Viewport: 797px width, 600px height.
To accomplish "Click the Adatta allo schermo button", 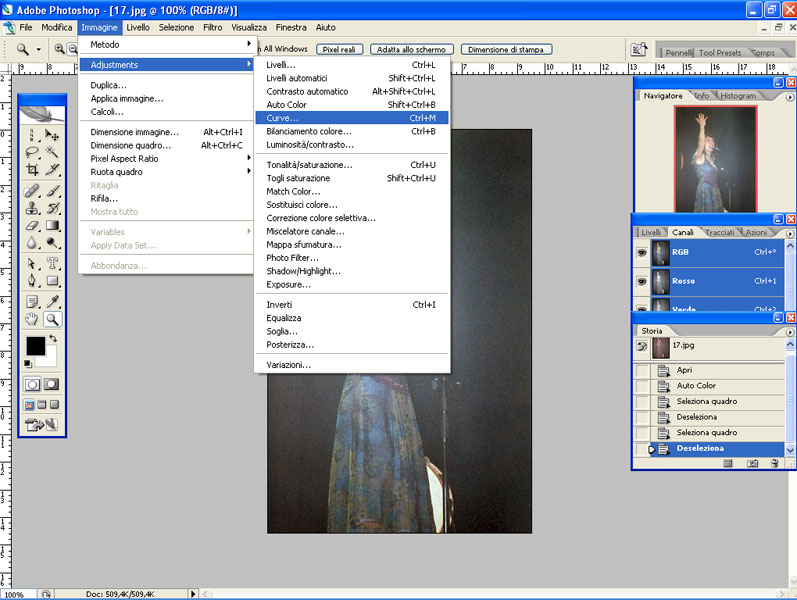I will tap(412, 49).
